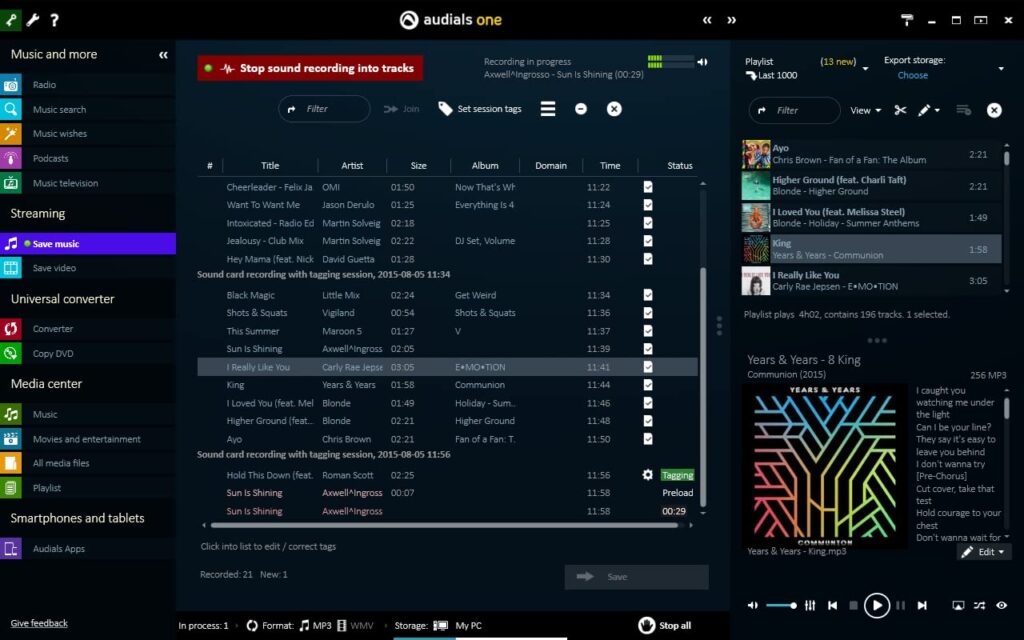Toggle the checkbox for Want To Want Me

click(648, 205)
